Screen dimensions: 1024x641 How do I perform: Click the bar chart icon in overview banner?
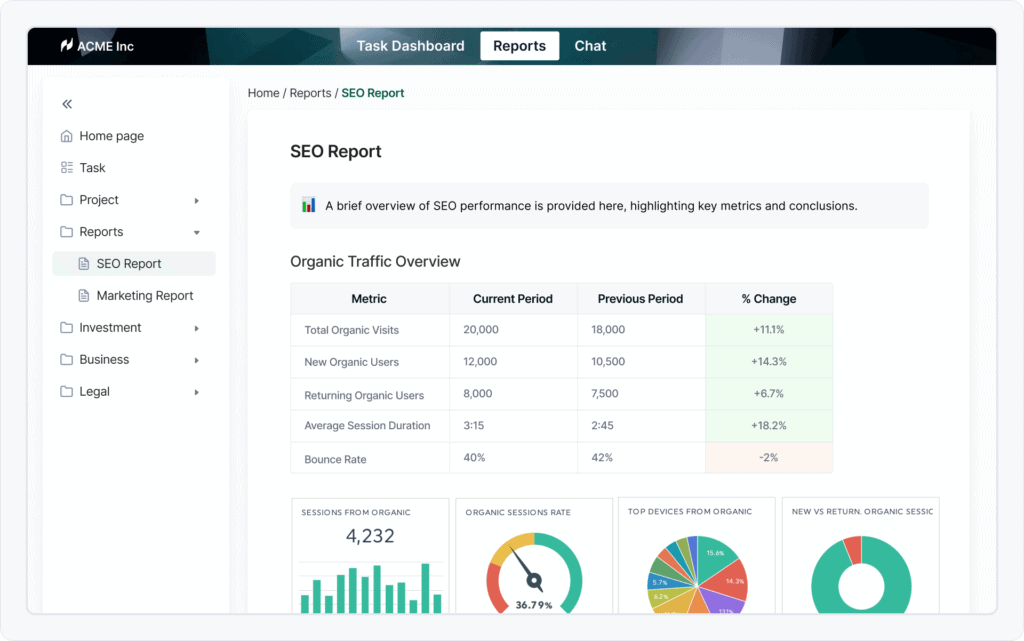[x=309, y=205]
